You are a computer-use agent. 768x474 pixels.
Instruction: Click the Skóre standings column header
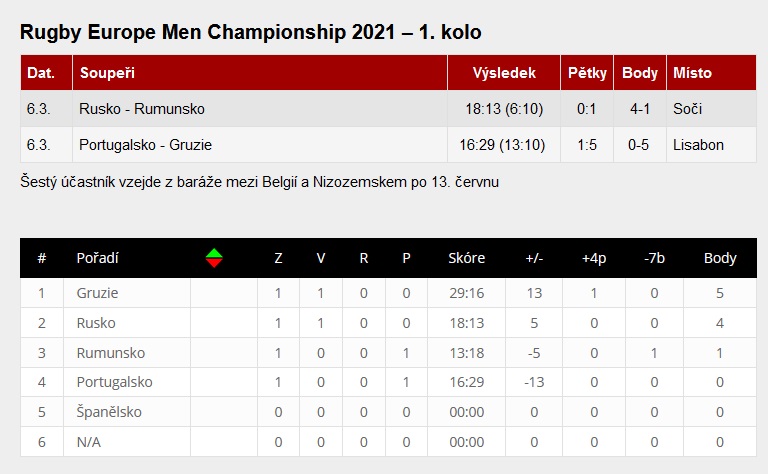click(x=467, y=258)
